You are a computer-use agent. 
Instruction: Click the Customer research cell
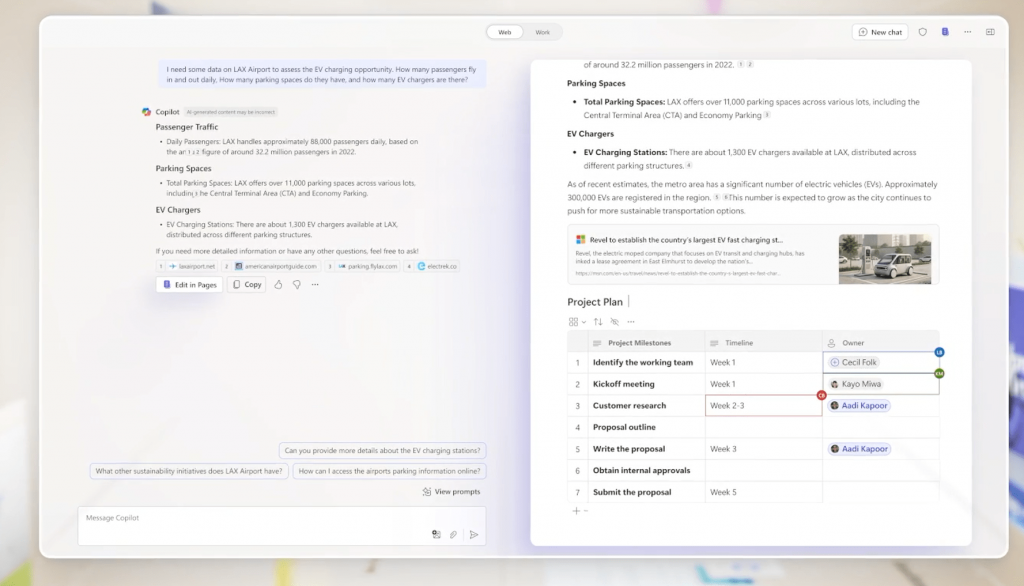tap(646, 406)
